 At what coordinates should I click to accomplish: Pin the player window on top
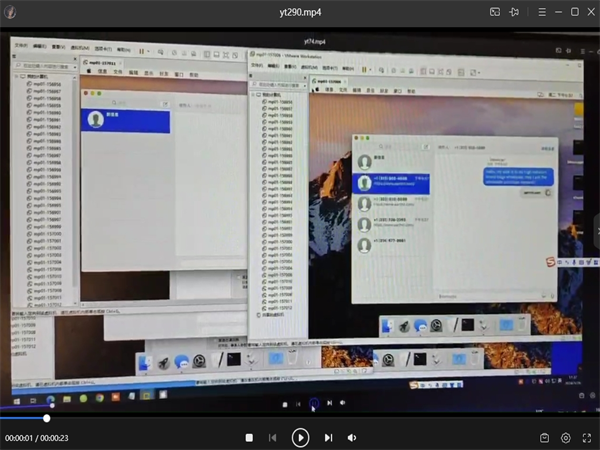pyautogui.click(x=514, y=12)
